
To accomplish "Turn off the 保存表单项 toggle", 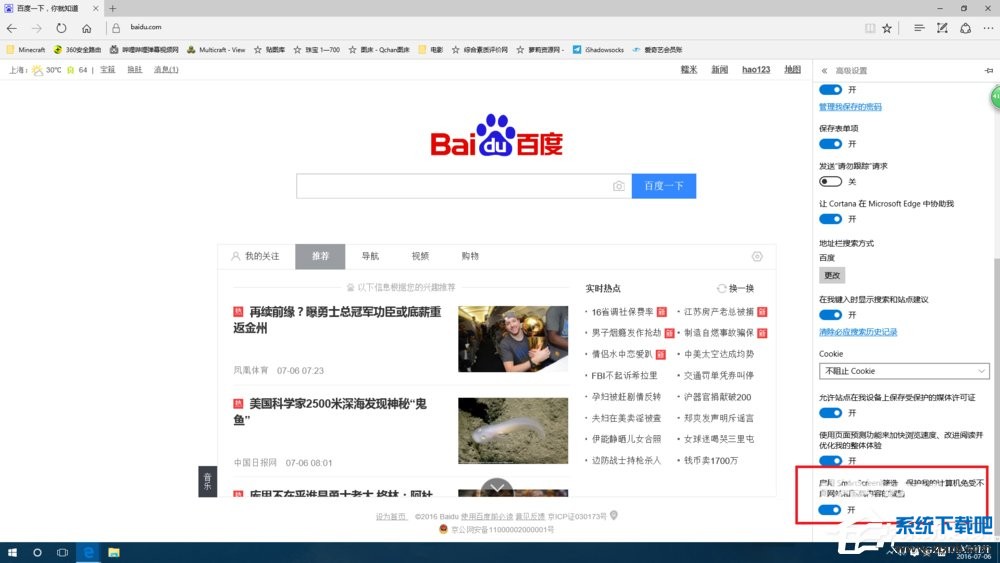I will tap(830, 144).
